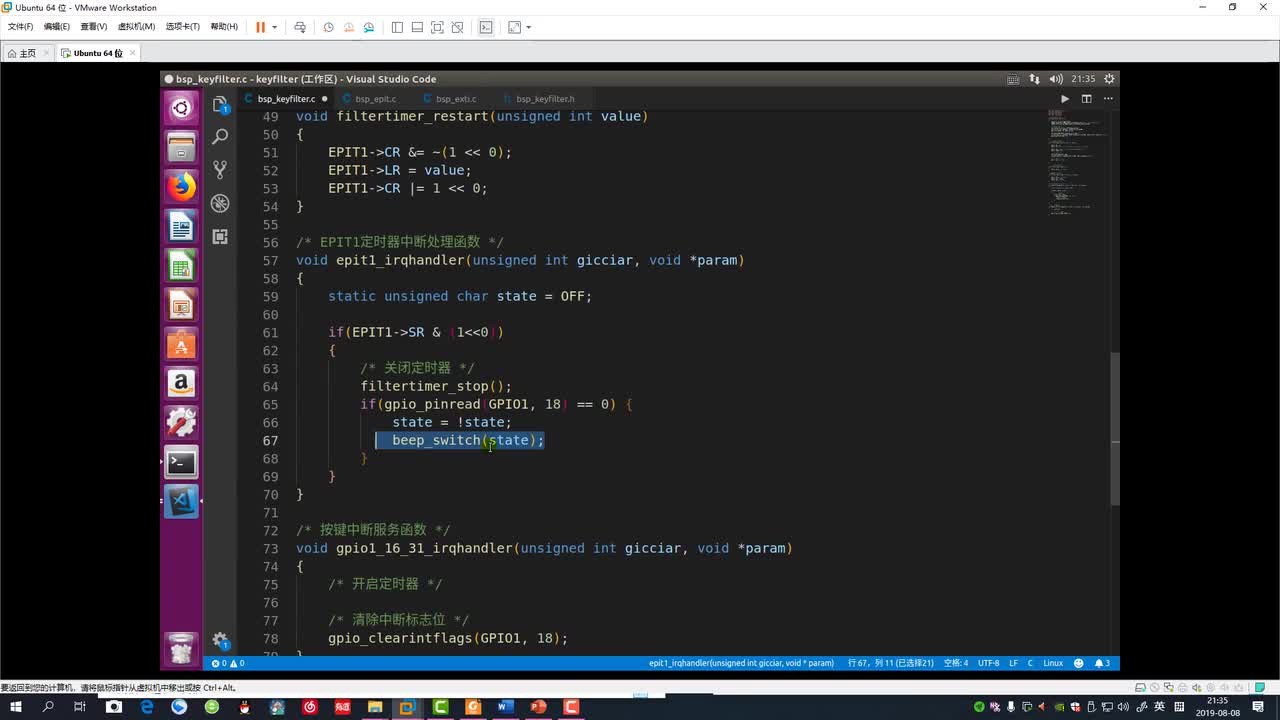
Task: Click the Linux configuration status item
Action: point(1053,663)
